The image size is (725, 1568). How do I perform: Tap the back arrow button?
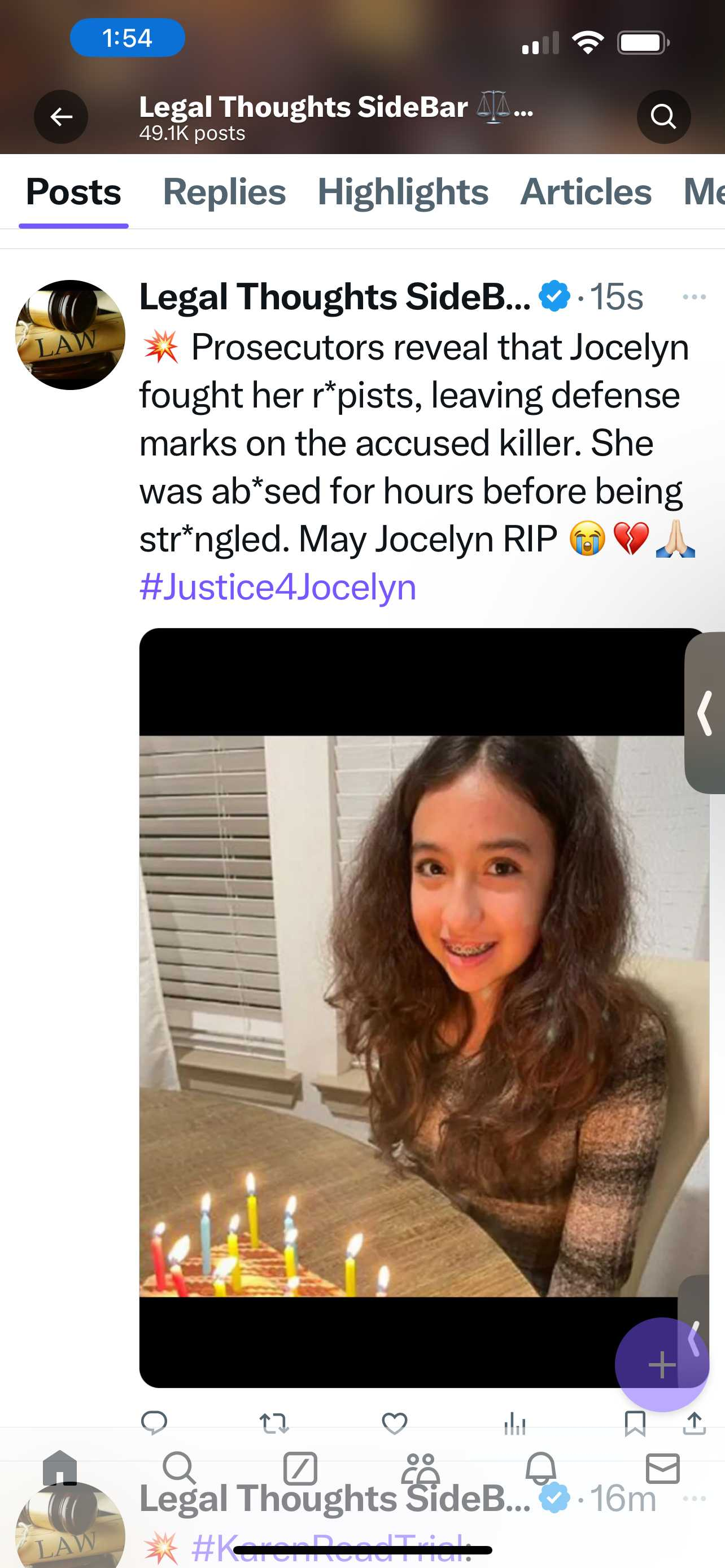click(61, 116)
